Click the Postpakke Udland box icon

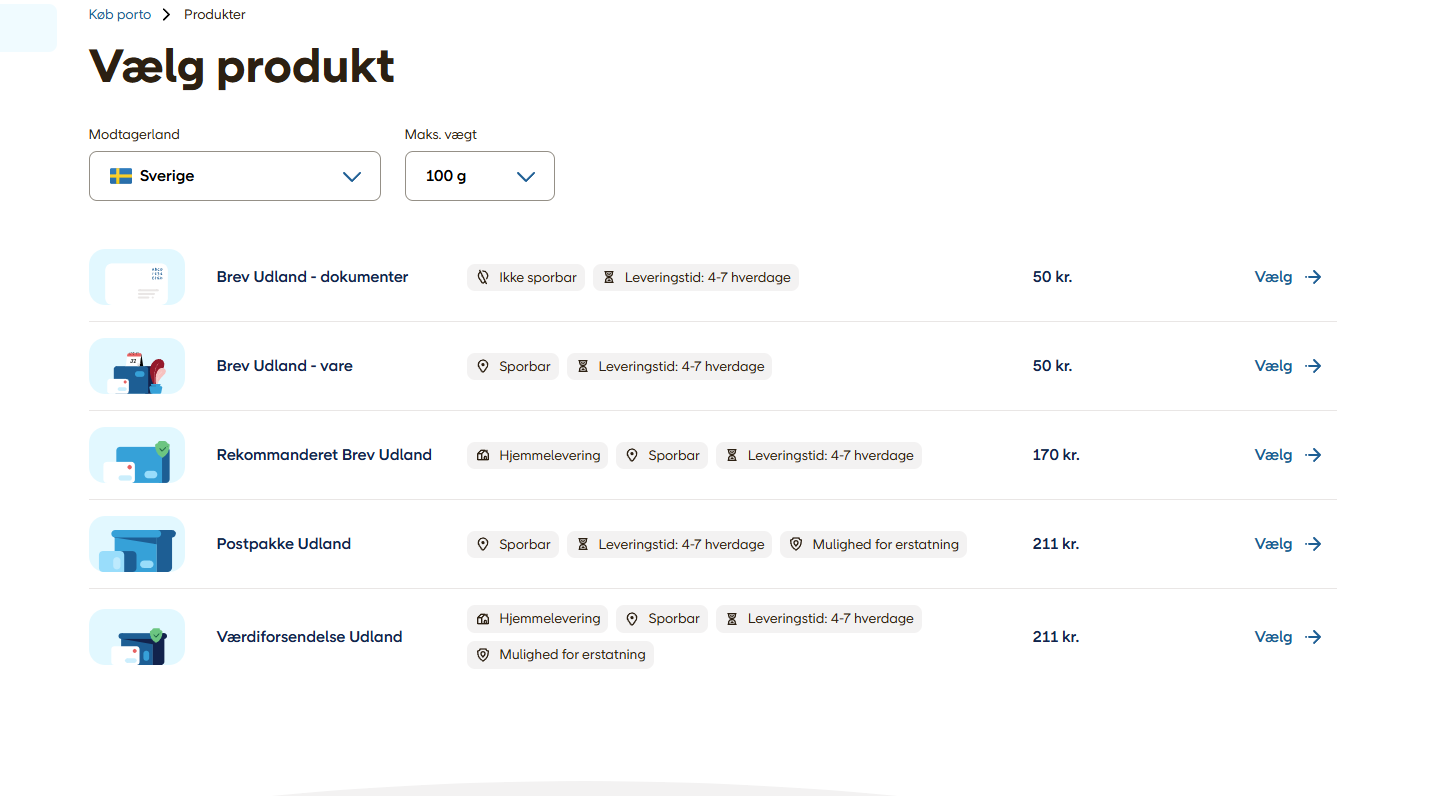137,544
